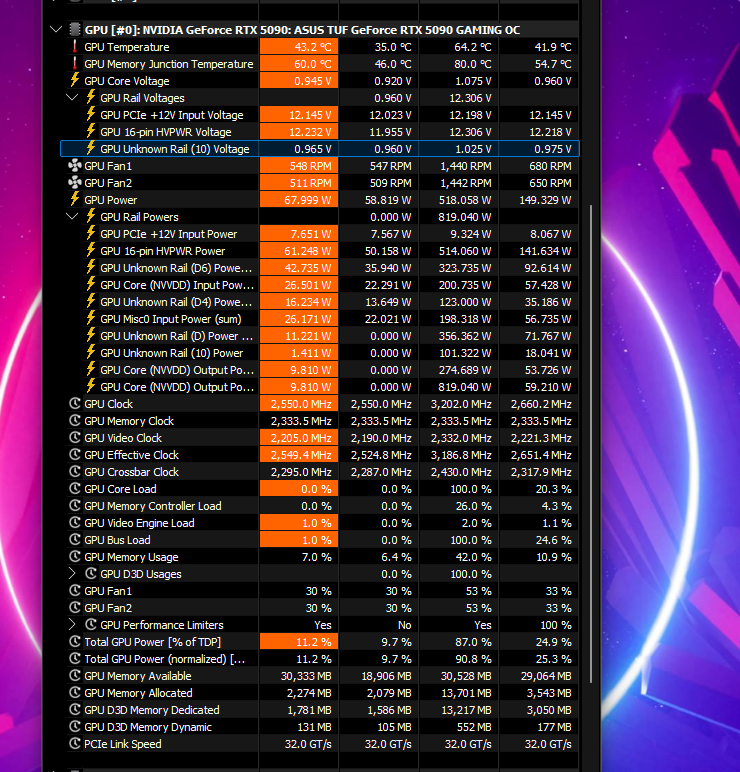The width and height of the screenshot is (740, 772).
Task: Click lightning icon beside GPU Unknown Rail (10) Power
Action: tap(91, 353)
